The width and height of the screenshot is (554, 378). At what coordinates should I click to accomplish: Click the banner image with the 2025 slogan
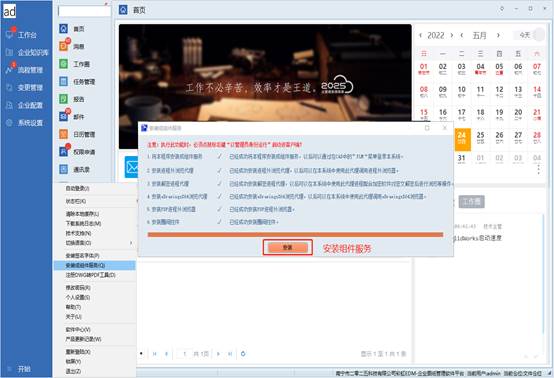tap(265, 73)
